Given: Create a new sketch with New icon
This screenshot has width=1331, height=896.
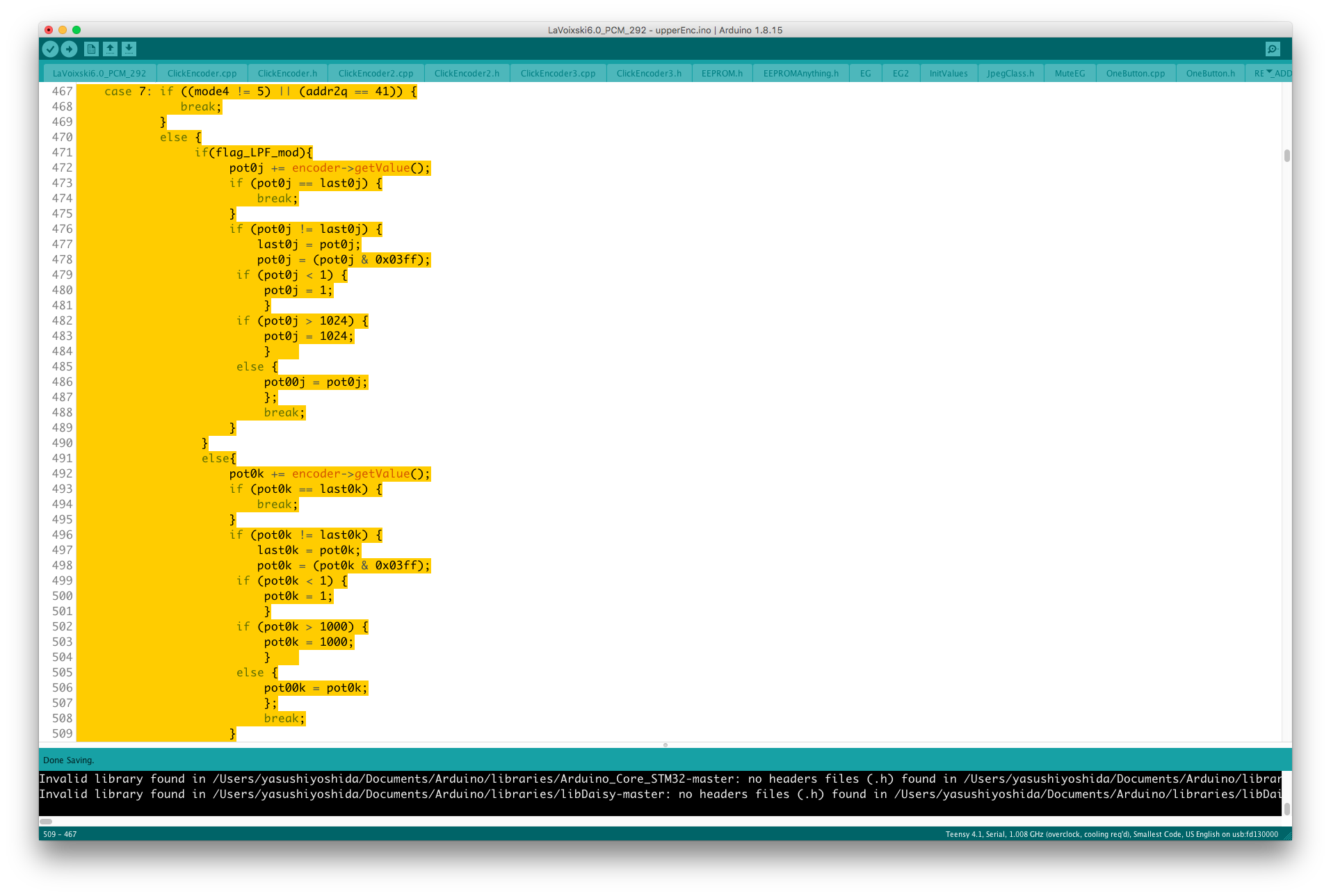Looking at the screenshot, I should click(x=91, y=49).
